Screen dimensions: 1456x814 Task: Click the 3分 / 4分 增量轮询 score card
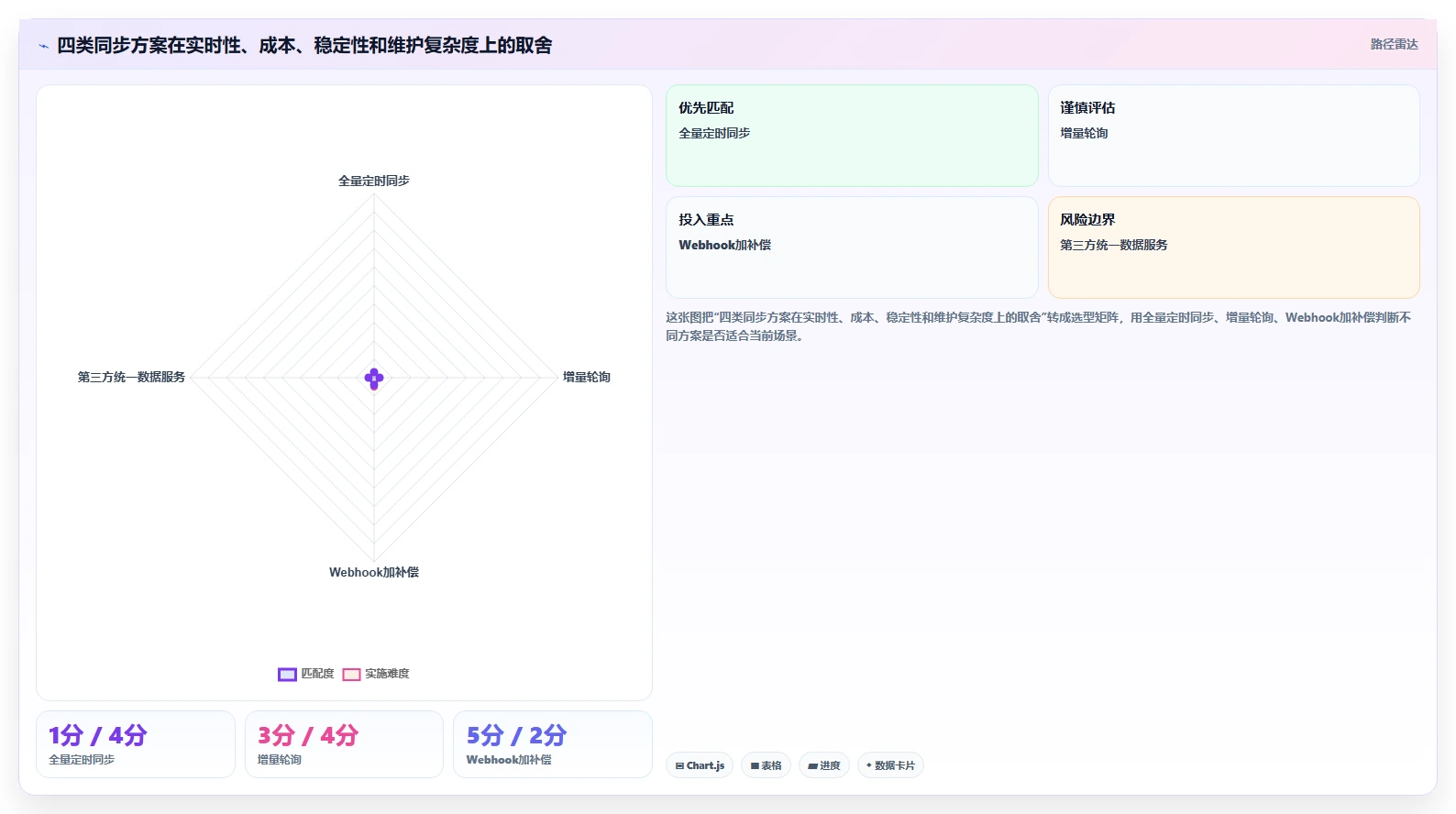[x=344, y=744]
